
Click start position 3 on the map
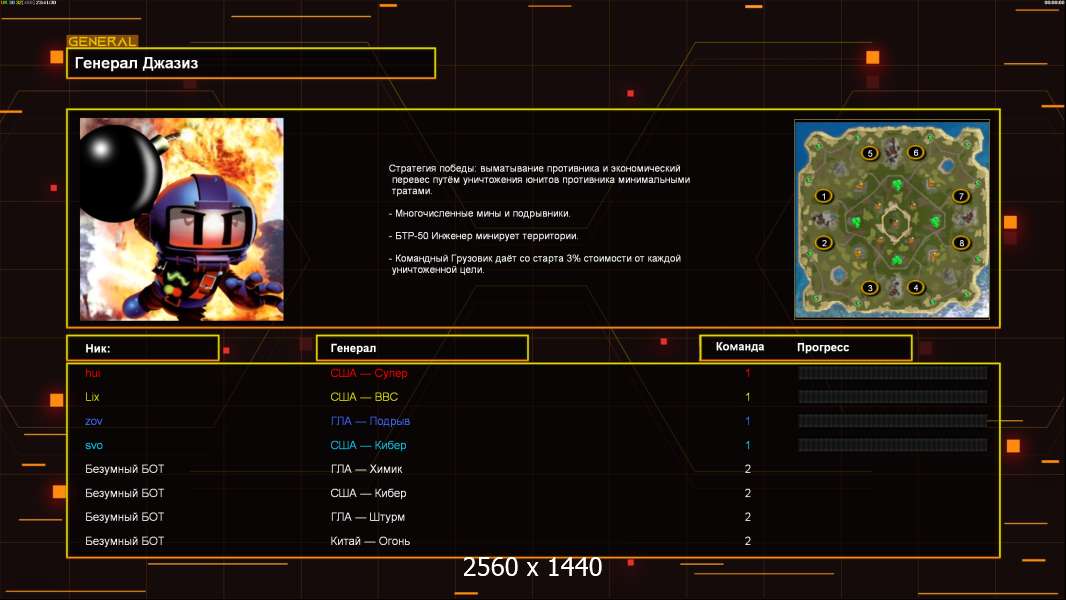870,288
